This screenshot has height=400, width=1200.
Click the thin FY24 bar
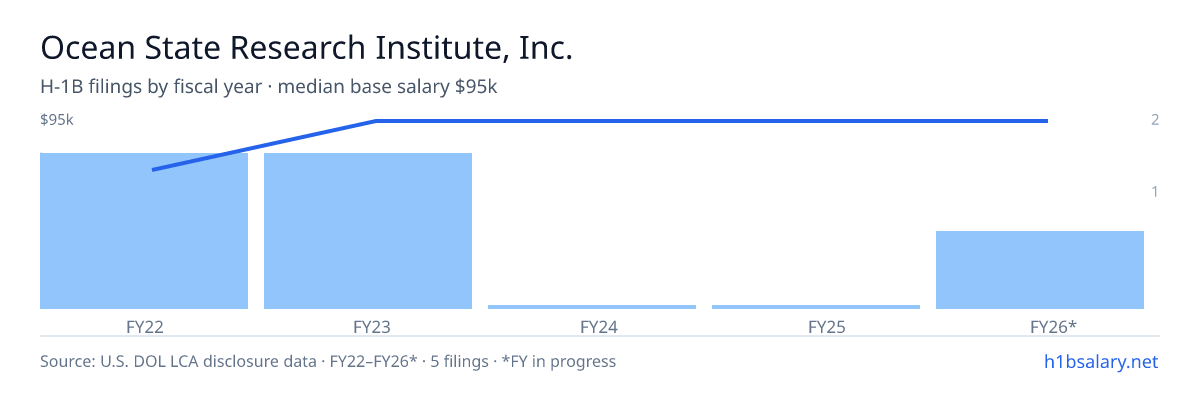[x=592, y=307]
